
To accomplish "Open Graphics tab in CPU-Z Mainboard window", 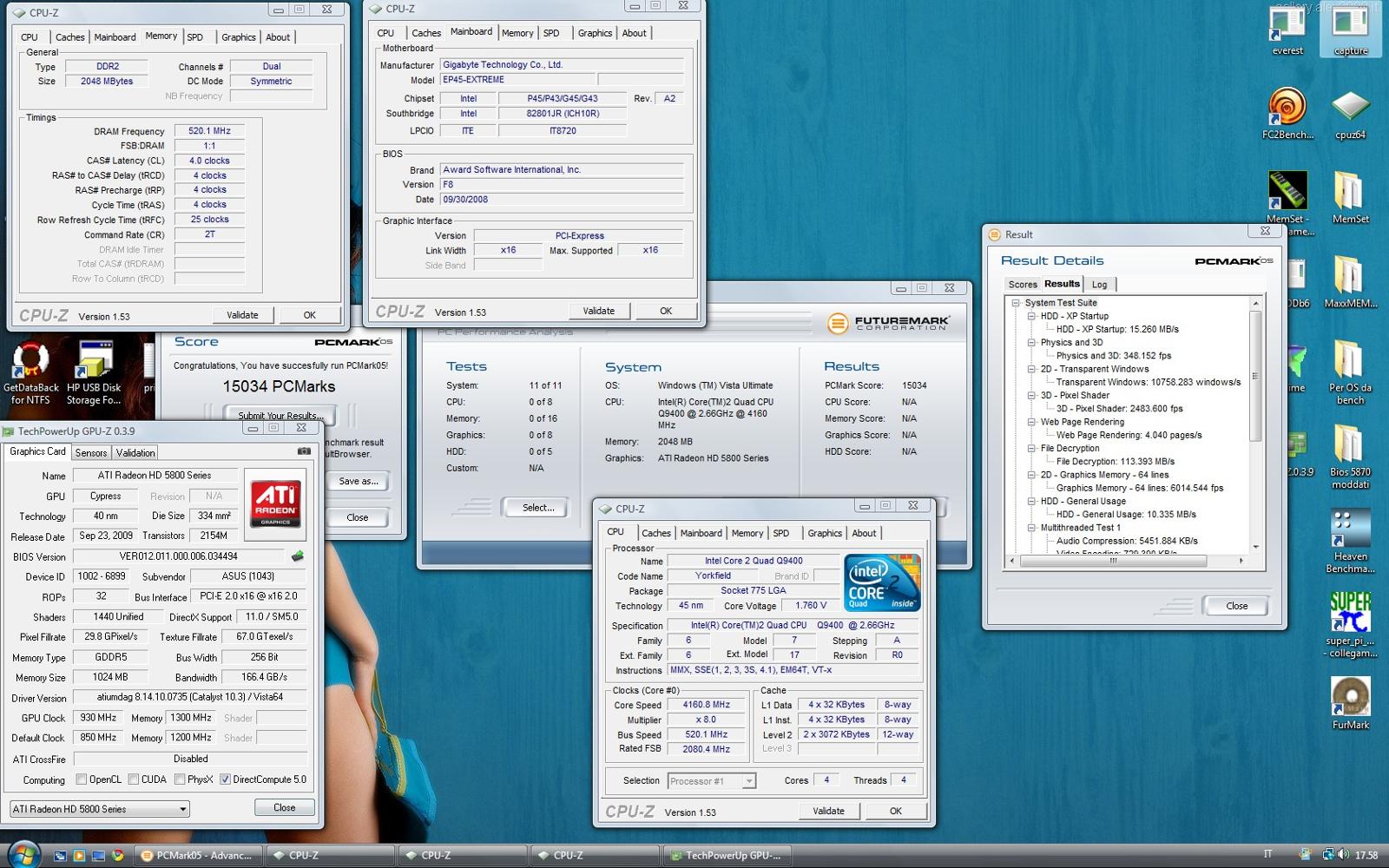I will click(595, 33).
